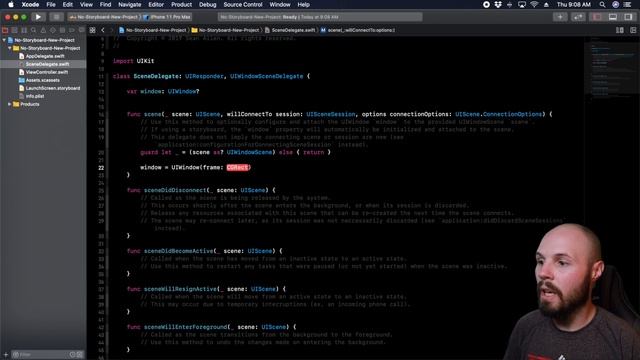Expand the Products folder
This screenshot has height=360, width=640.
pyautogui.click(x=9, y=104)
